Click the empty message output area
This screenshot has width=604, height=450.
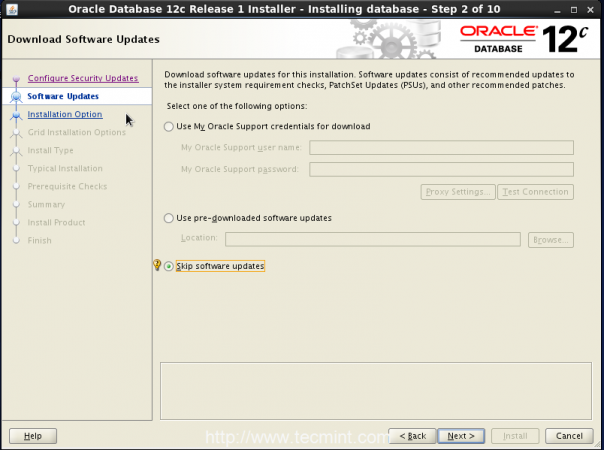click(x=376, y=391)
